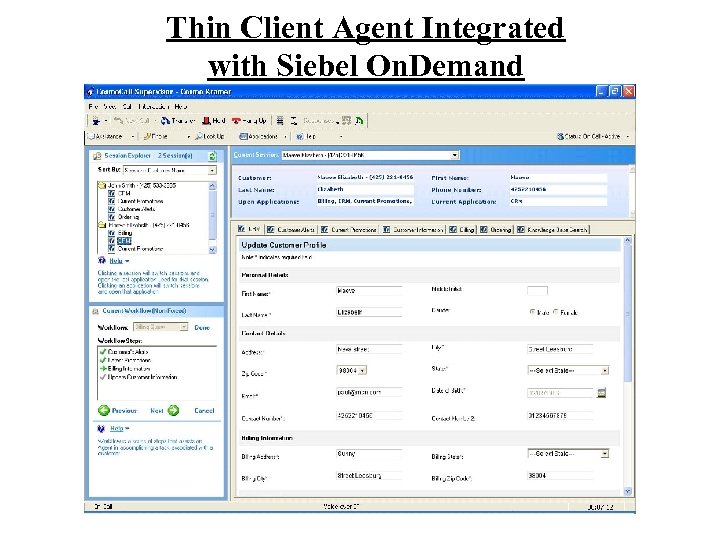Click the Current Workflow panel header icon

(x=96, y=311)
